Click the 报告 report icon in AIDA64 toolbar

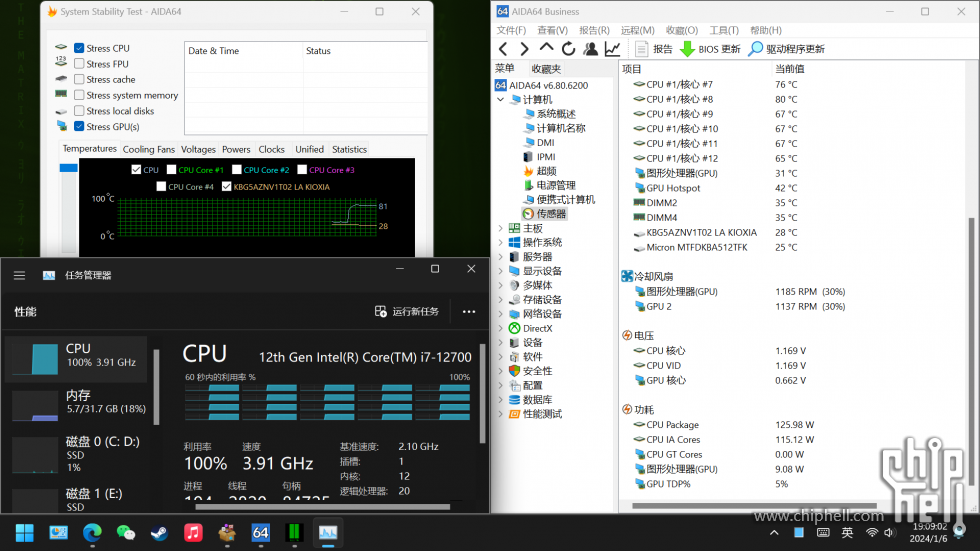click(641, 49)
